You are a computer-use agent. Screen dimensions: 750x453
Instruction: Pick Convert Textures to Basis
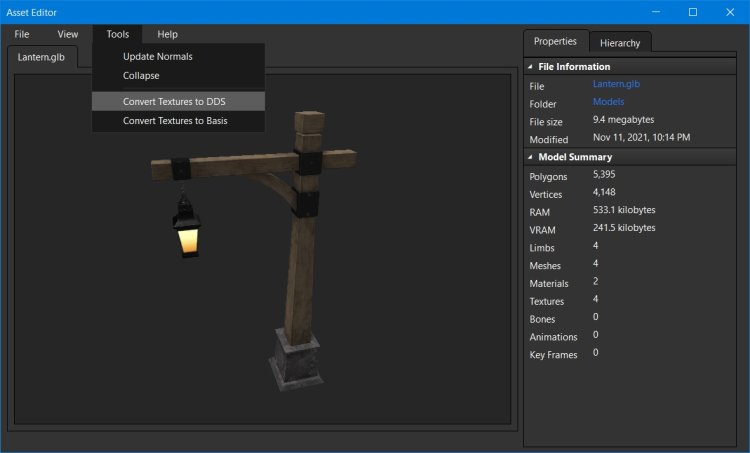(x=174, y=121)
